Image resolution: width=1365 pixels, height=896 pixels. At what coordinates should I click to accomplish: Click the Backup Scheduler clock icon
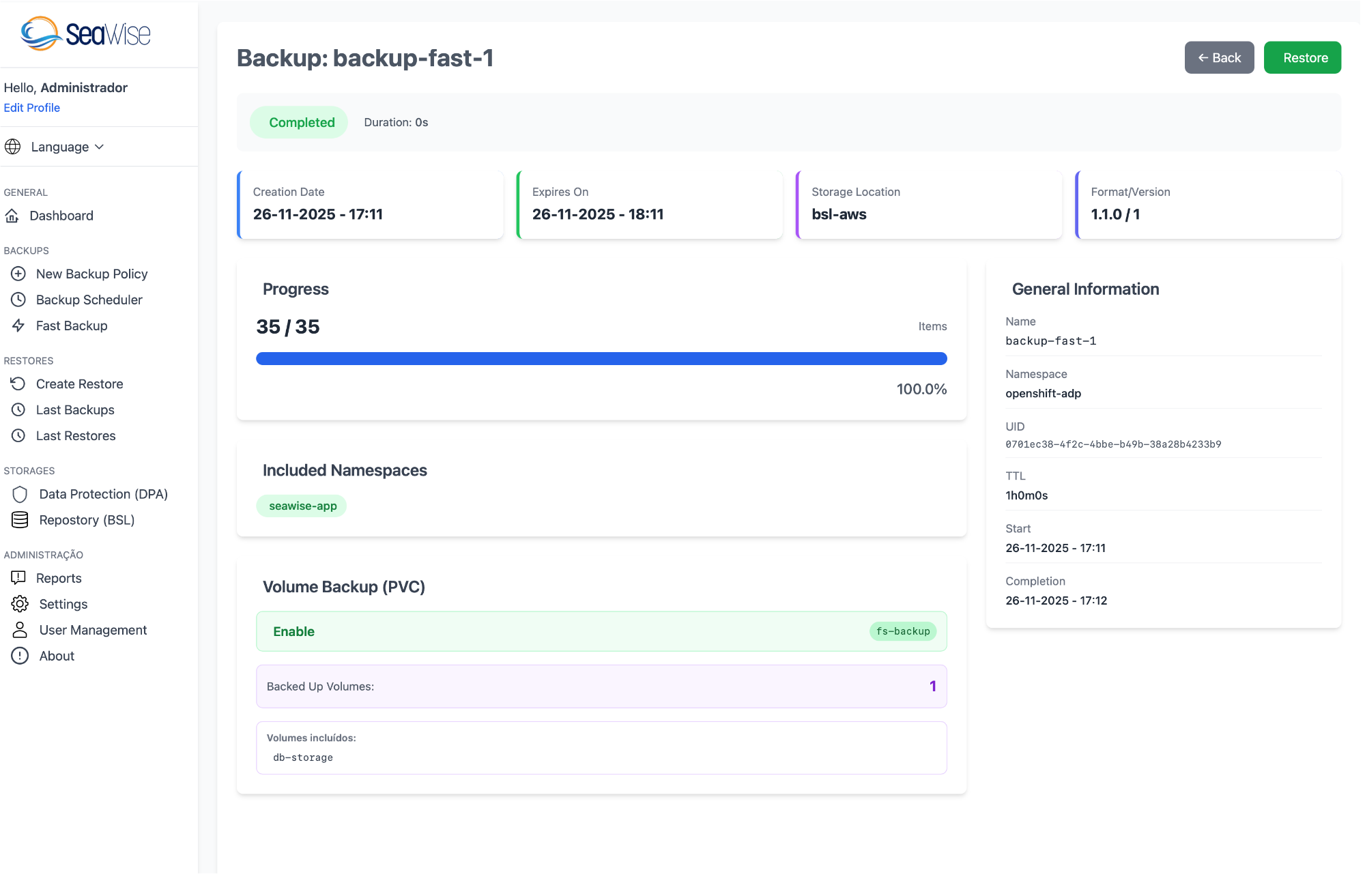click(x=18, y=300)
